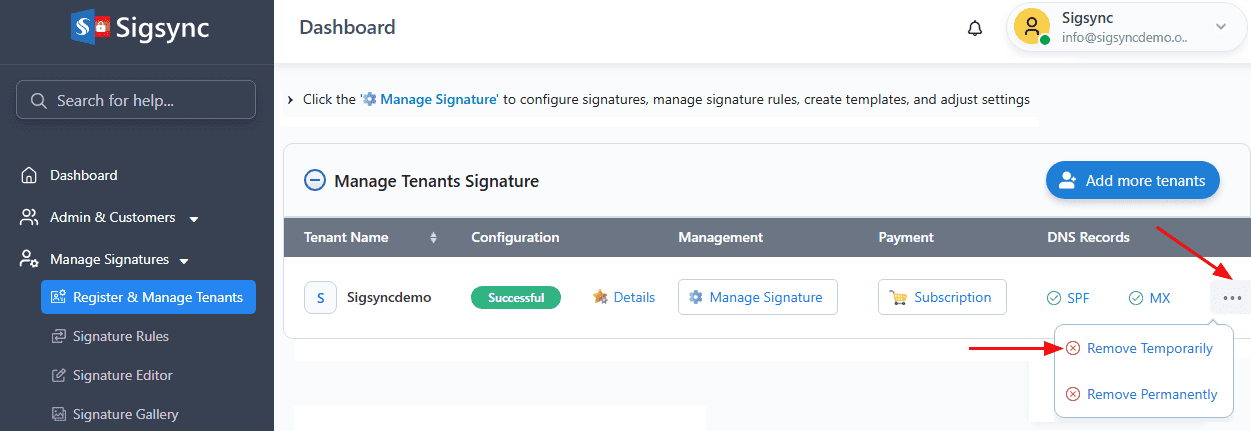The image size is (1251, 431).
Task: Open Signature Rules in the sidebar
Action: [x=120, y=336]
